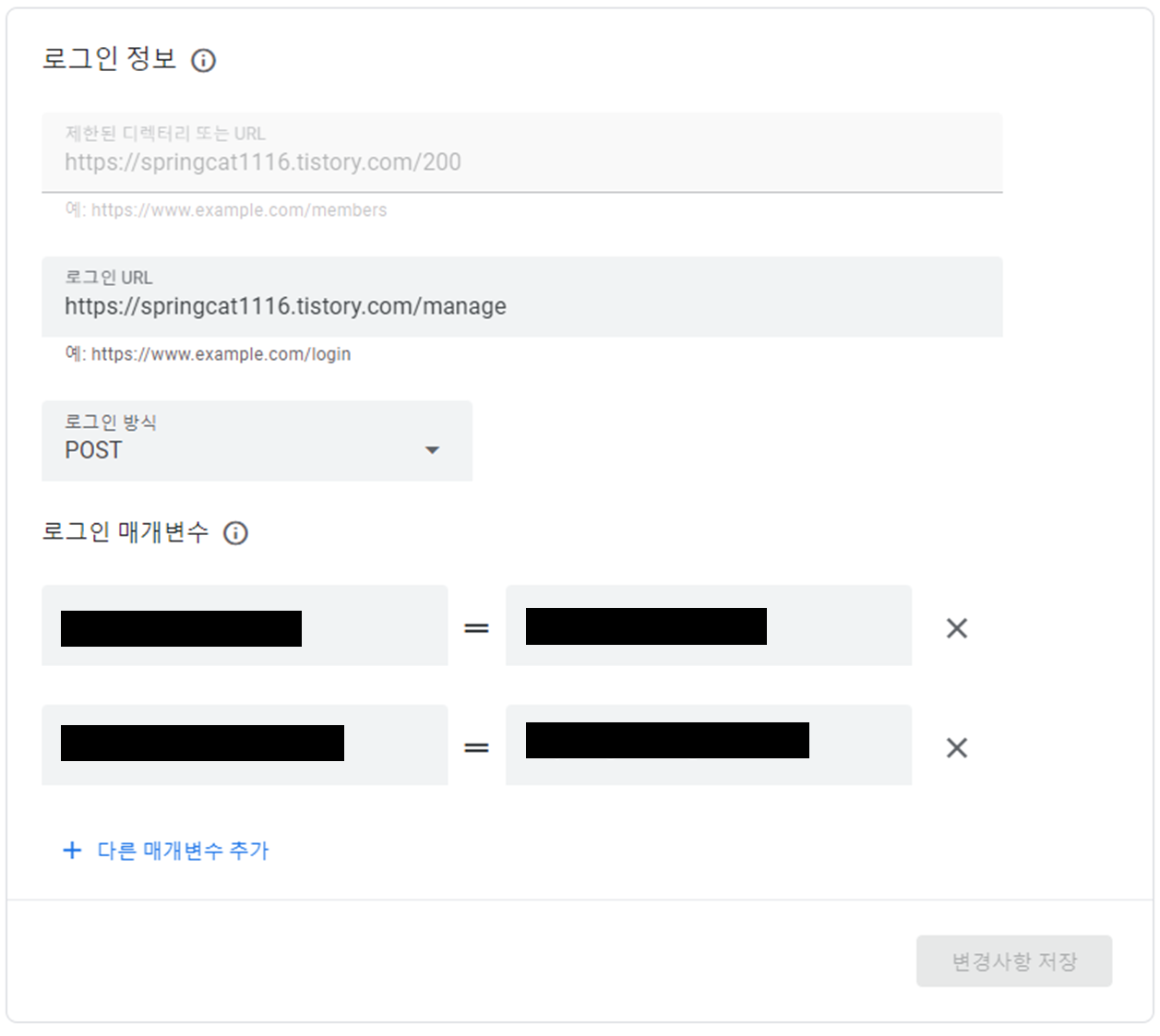Click the second parameter value field

coord(708,745)
